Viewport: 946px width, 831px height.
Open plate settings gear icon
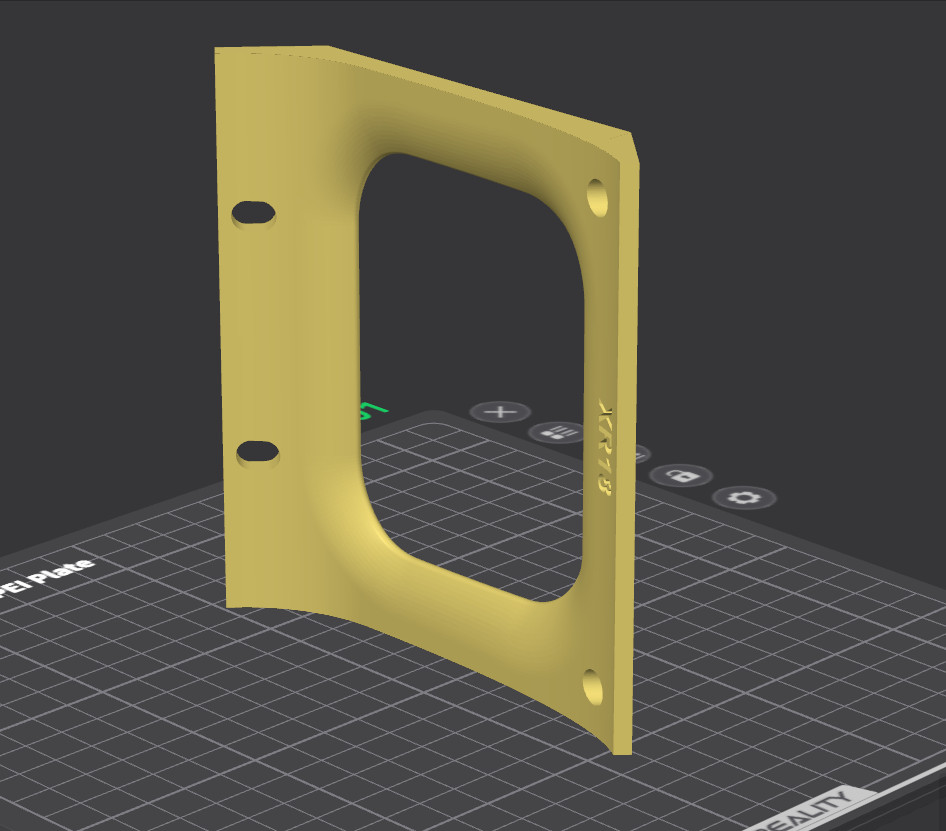pos(744,498)
